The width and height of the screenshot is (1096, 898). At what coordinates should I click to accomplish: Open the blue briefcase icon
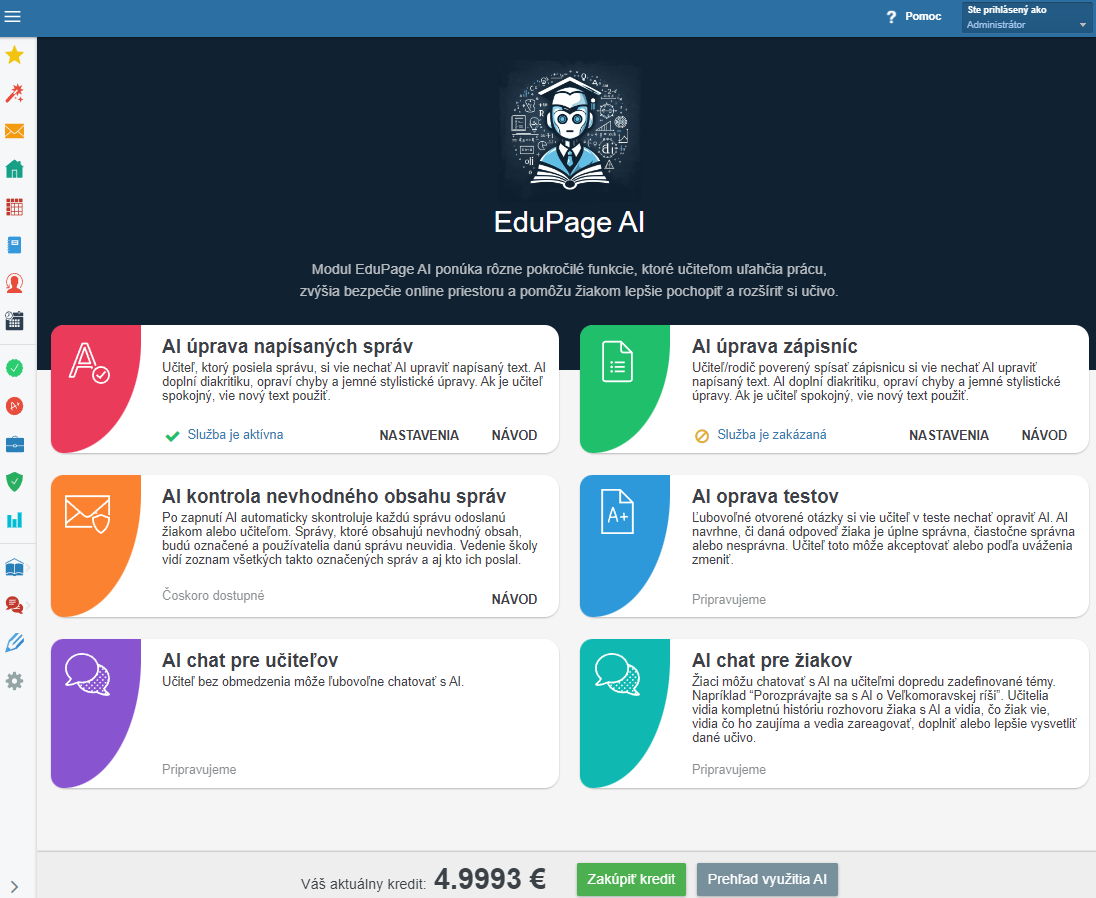pos(15,444)
